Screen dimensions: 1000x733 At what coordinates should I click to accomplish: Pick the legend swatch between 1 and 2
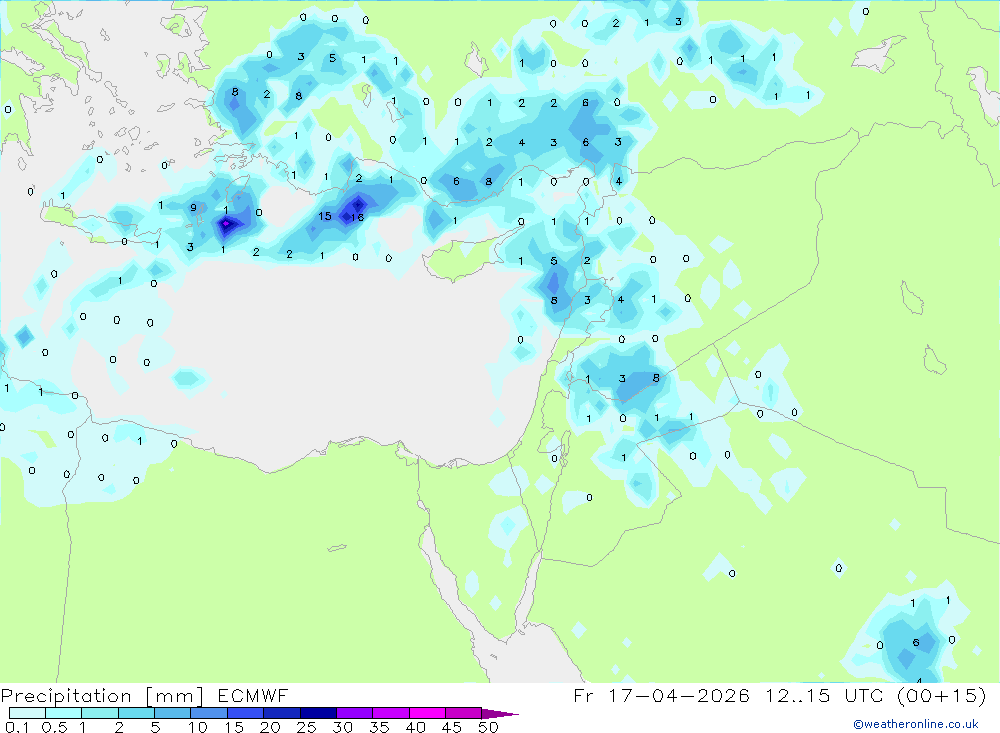pos(100,713)
